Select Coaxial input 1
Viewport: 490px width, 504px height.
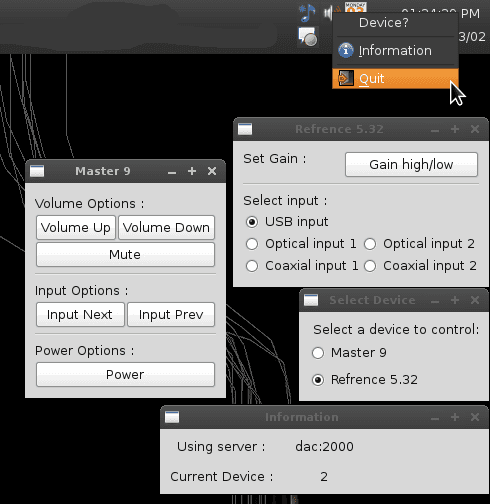point(252,266)
